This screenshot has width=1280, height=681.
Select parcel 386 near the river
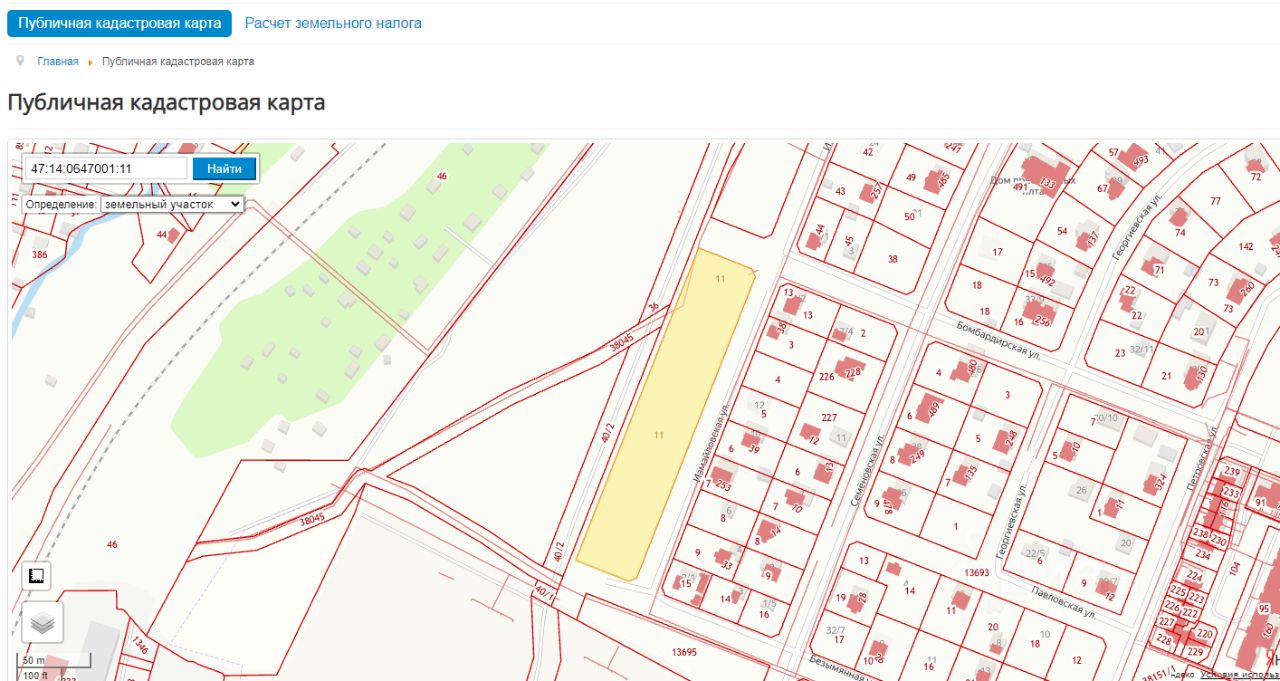tap(40, 254)
